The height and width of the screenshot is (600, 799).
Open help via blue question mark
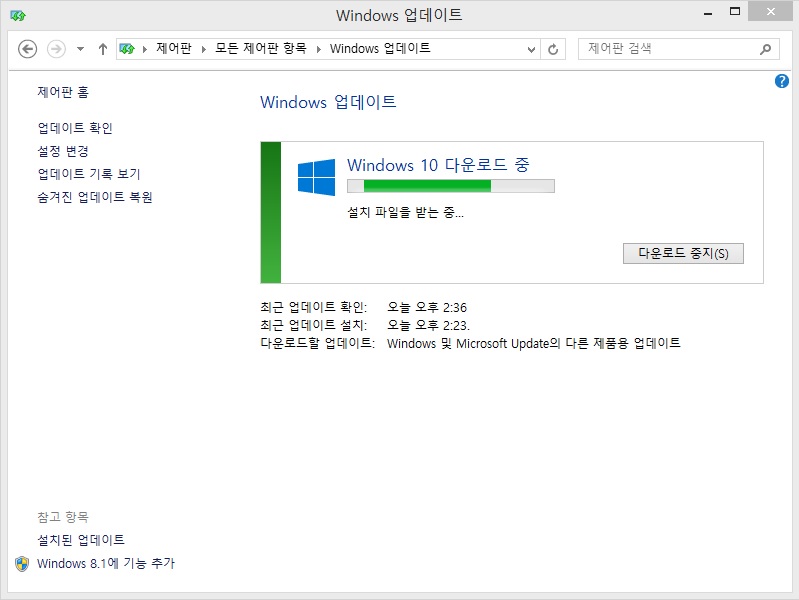[x=782, y=81]
